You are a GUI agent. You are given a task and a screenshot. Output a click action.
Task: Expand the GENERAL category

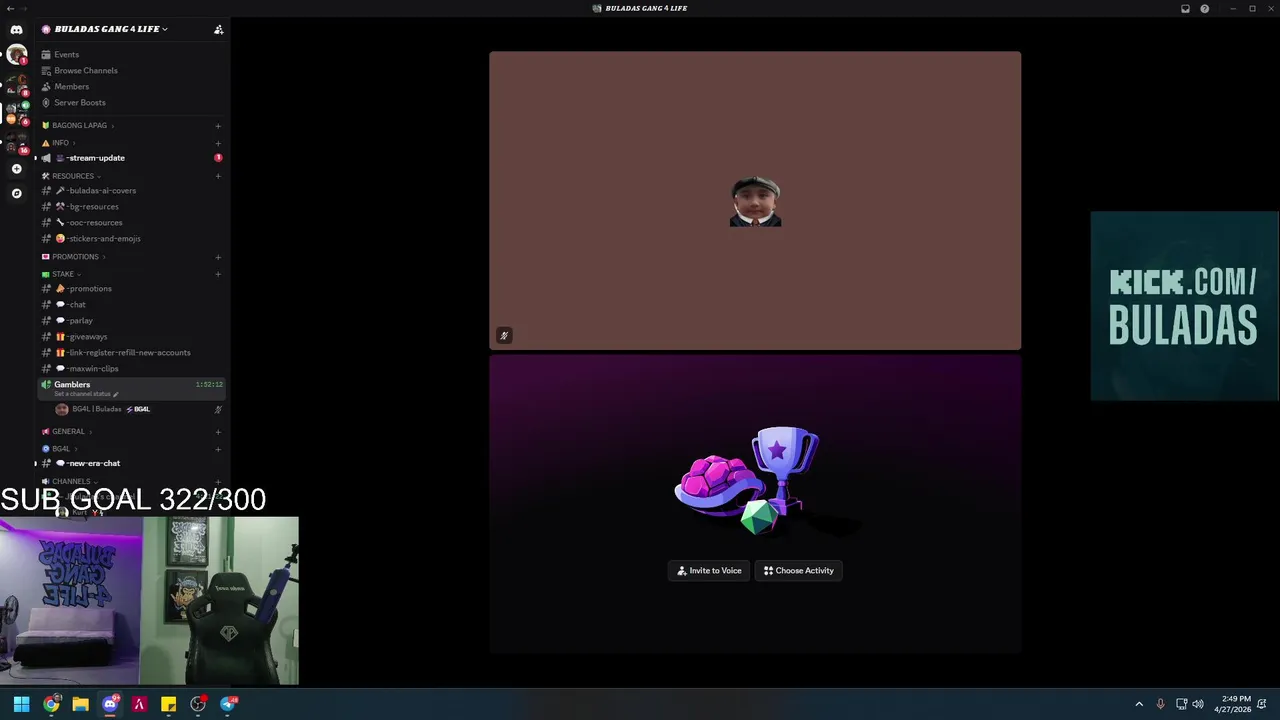pos(67,432)
